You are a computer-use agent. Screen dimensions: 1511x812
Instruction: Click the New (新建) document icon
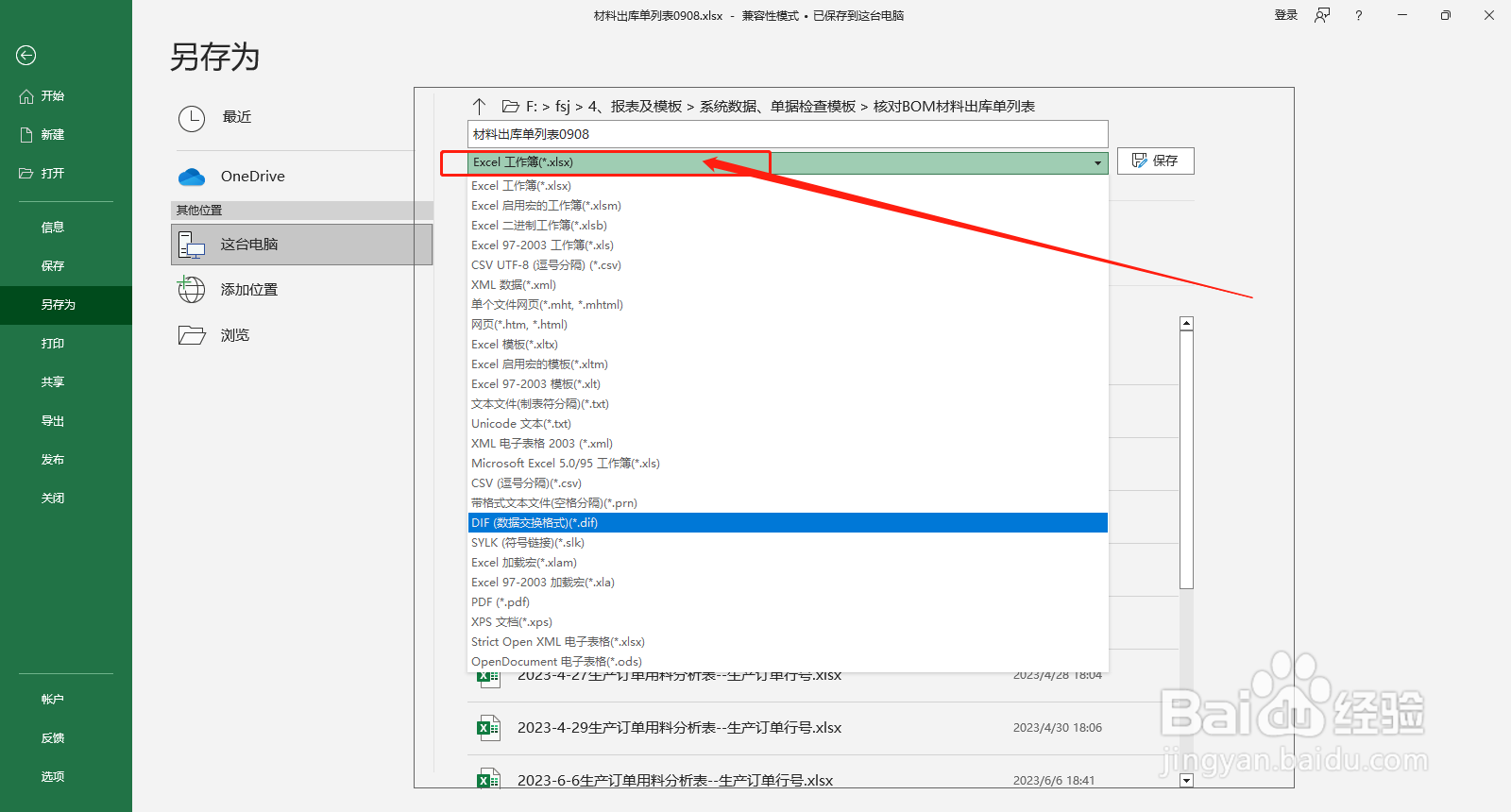tap(26, 135)
